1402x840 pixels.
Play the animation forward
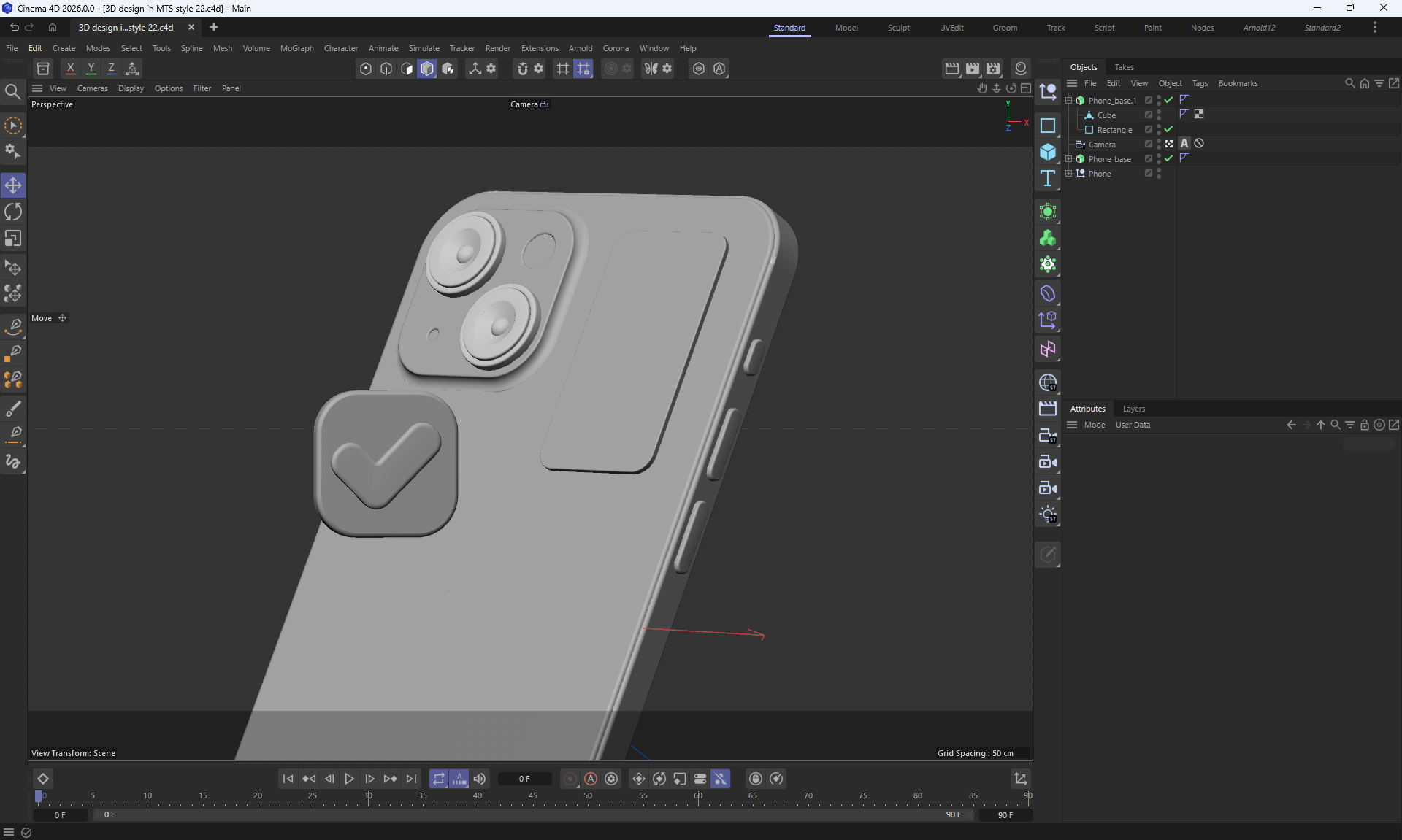tap(349, 779)
